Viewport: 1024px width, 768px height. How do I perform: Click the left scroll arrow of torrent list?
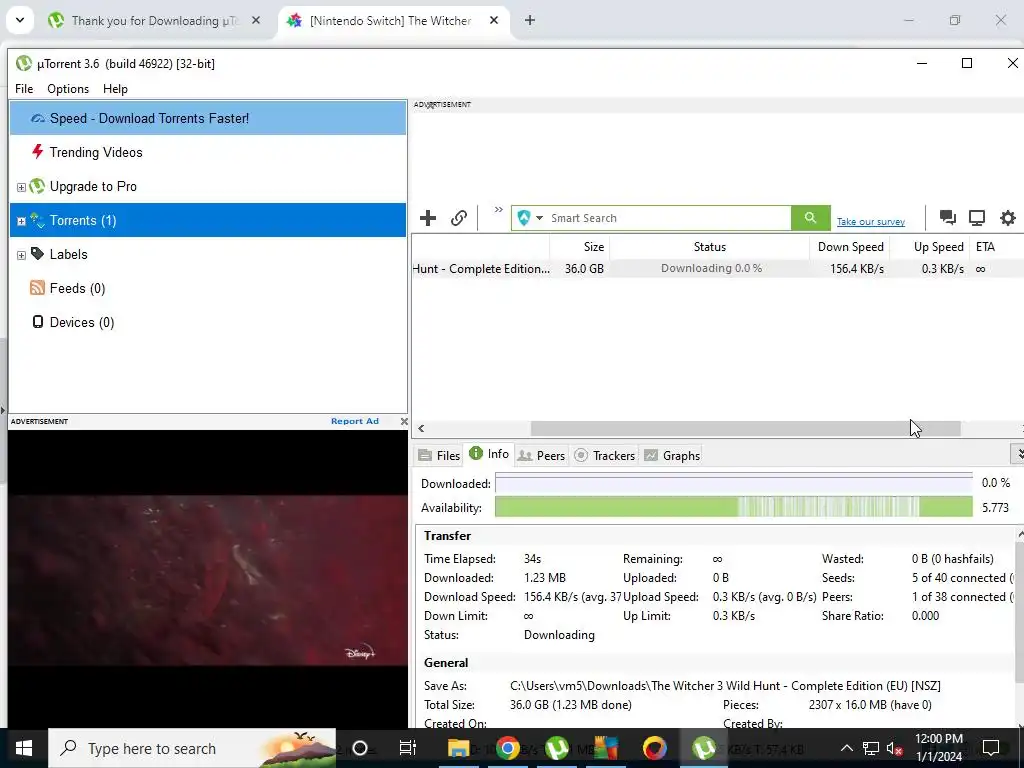(421, 428)
